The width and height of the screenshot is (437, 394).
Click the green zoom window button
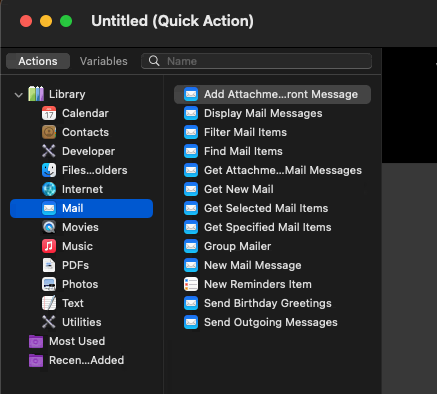tap(66, 21)
